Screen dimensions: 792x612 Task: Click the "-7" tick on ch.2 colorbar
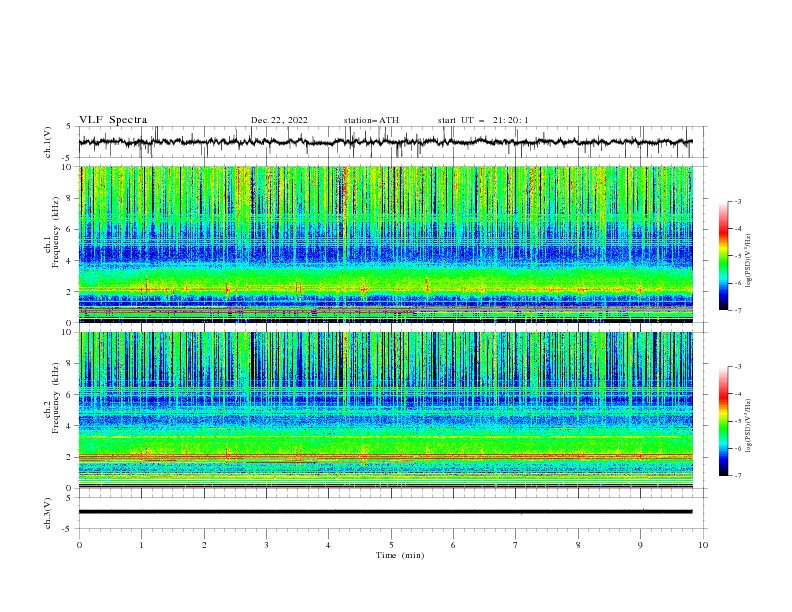(x=738, y=476)
